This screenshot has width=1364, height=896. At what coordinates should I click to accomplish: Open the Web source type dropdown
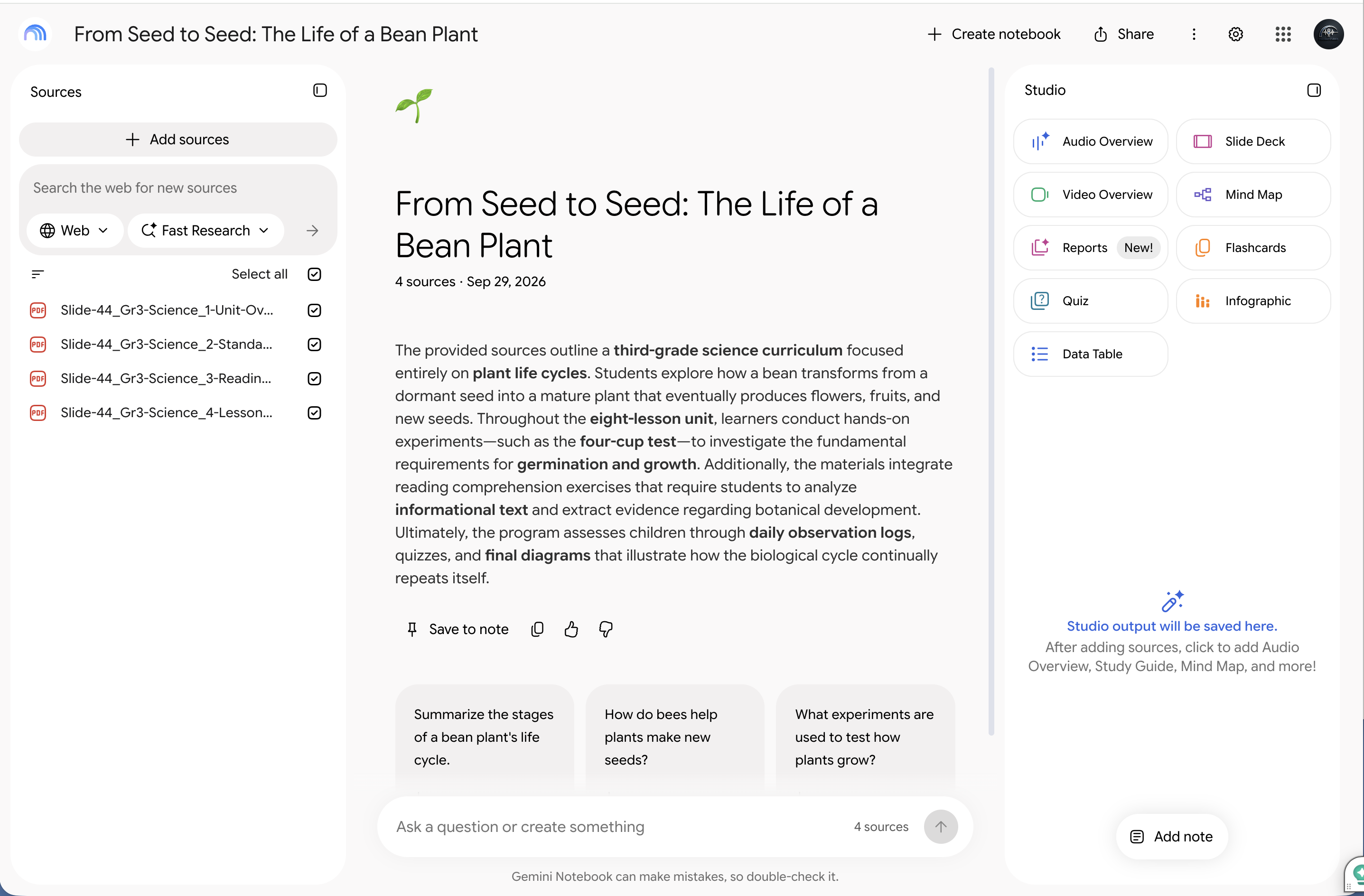[75, 231]
